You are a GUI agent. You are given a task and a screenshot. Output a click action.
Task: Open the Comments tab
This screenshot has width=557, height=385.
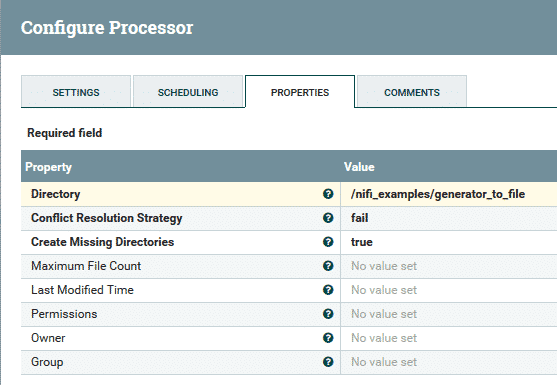(412, 91)
